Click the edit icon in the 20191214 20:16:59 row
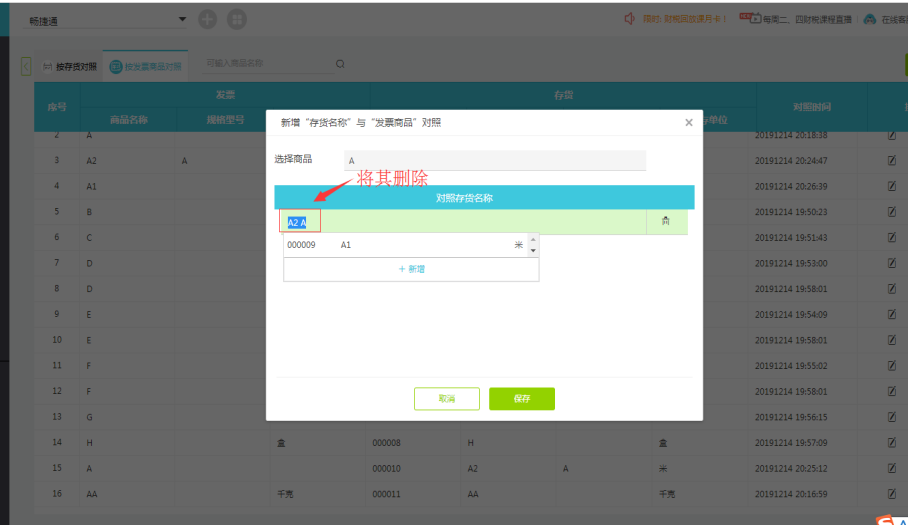The width and height of the screenshot is (908, 525). [x=891, y=494]
